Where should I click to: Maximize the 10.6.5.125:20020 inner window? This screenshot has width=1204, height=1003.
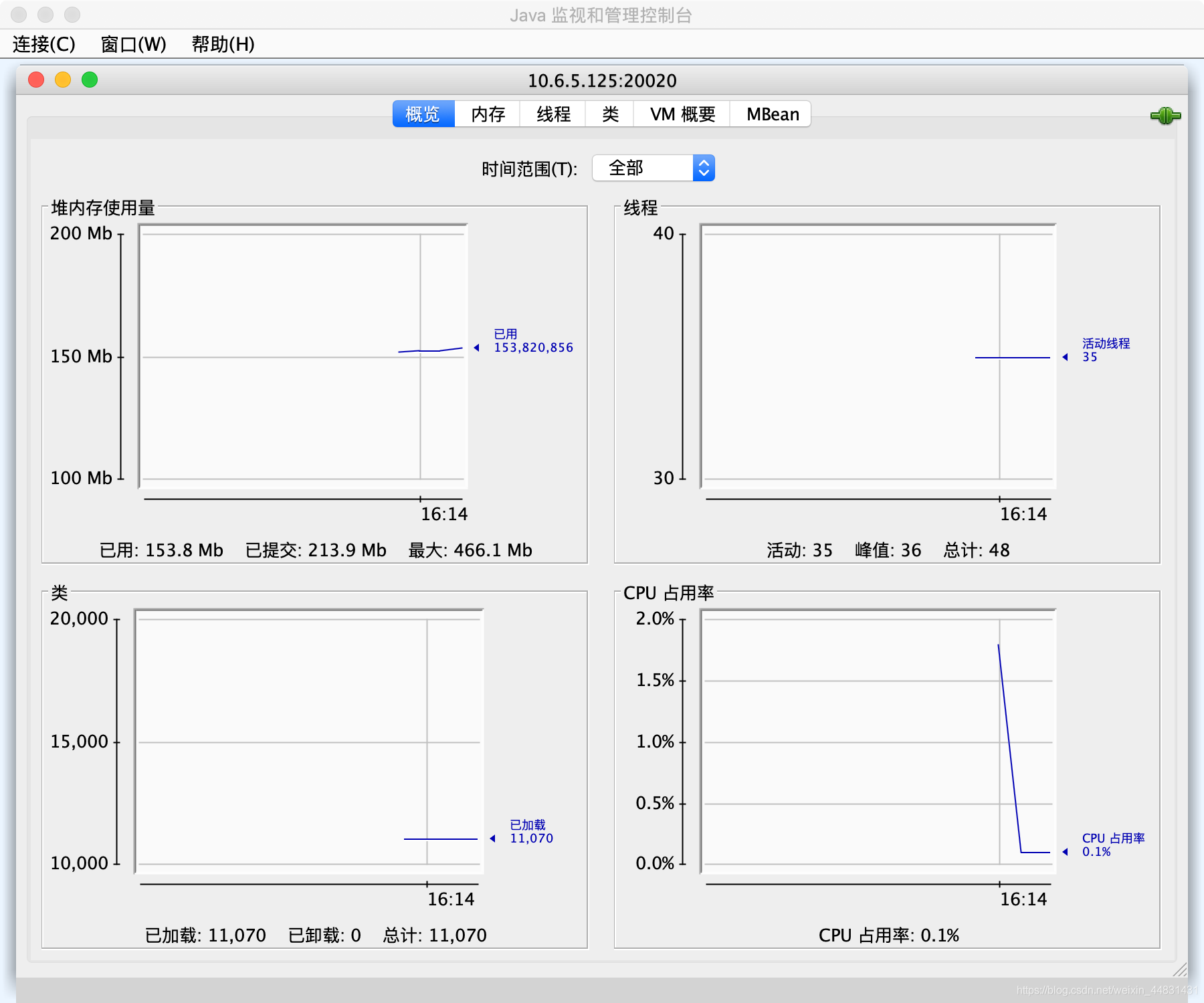click(90, 80)
